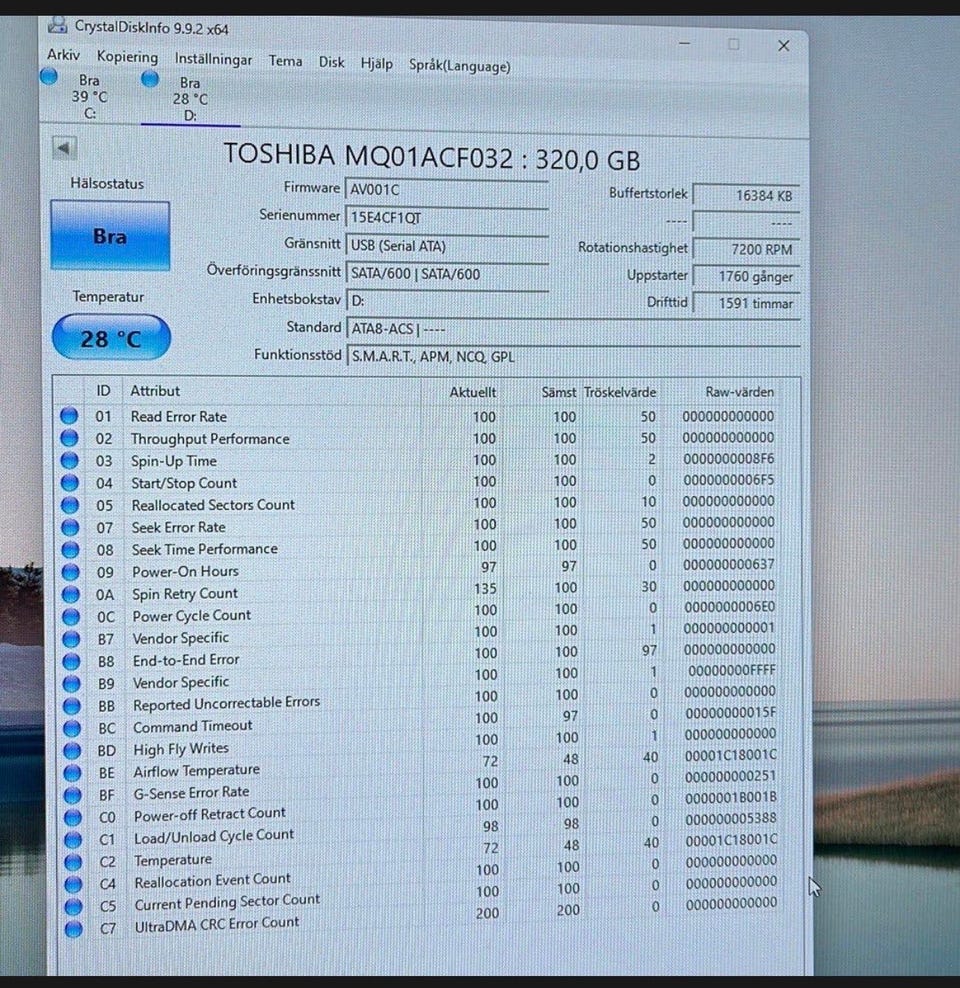The height and width of the screenshot is (988, 960).
Task: Click status icon for Start/Stop Count row
Action: coord(69,482)
